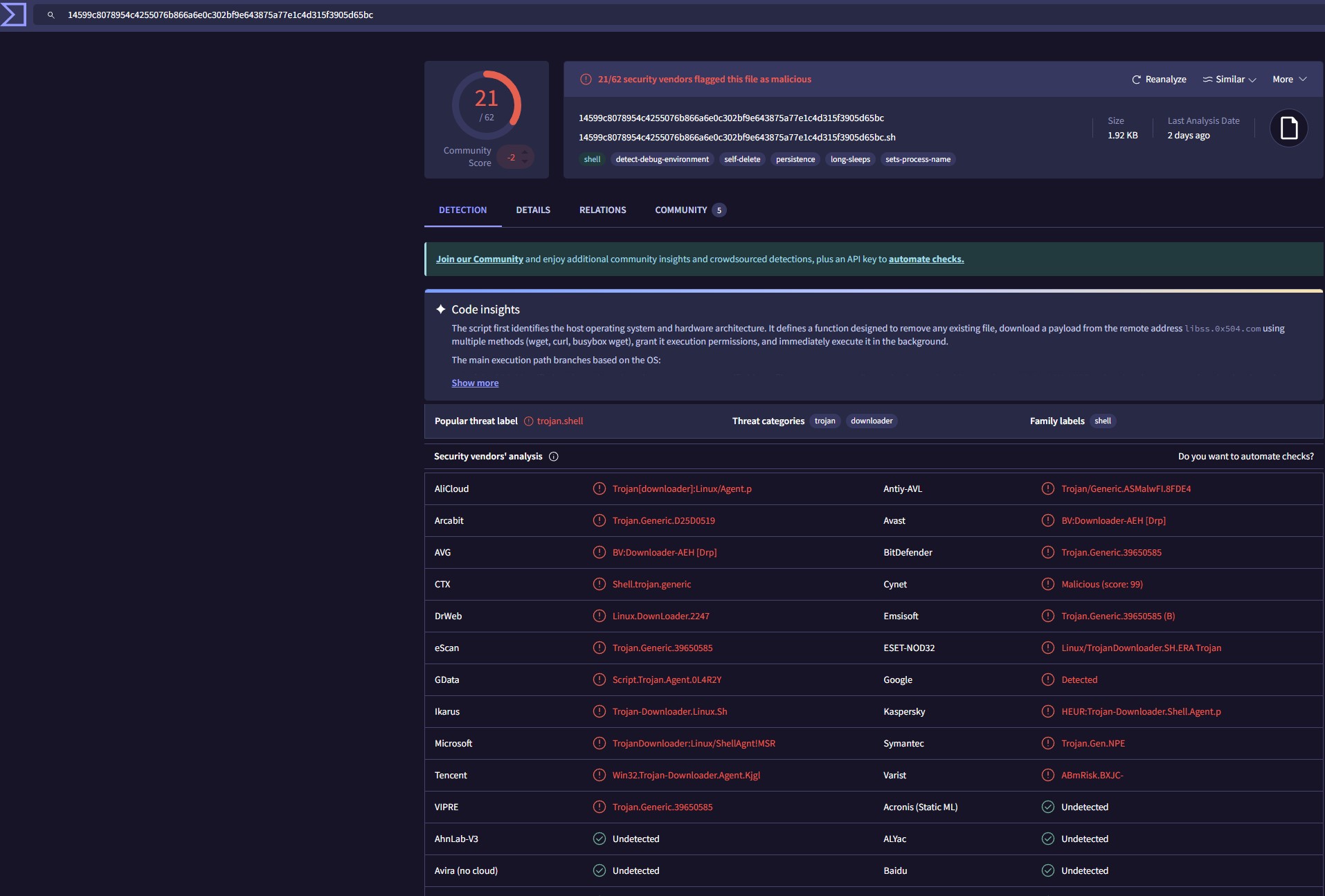The height and width of the screenshot is (896, 1325).
Task: Expand Code insights with Show more
Action: (x=475, y=383)
